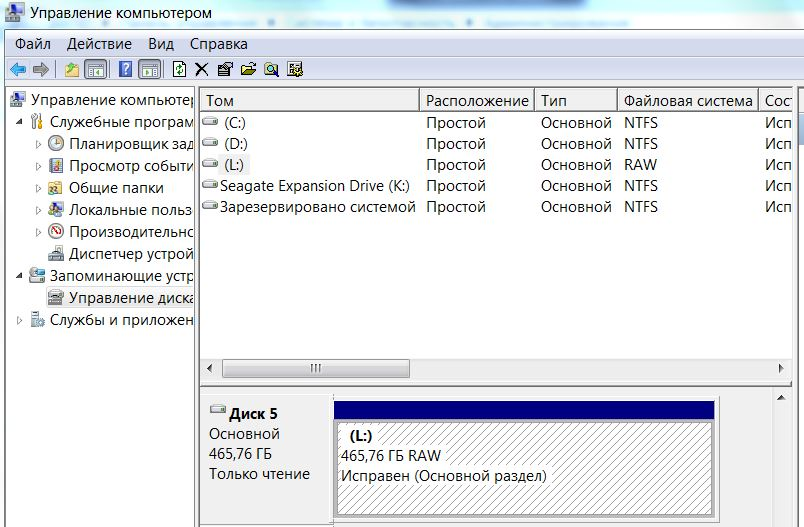804x527 pixels.
Task: Click the Device Manager icon
Action: click(x=56, y=254)
